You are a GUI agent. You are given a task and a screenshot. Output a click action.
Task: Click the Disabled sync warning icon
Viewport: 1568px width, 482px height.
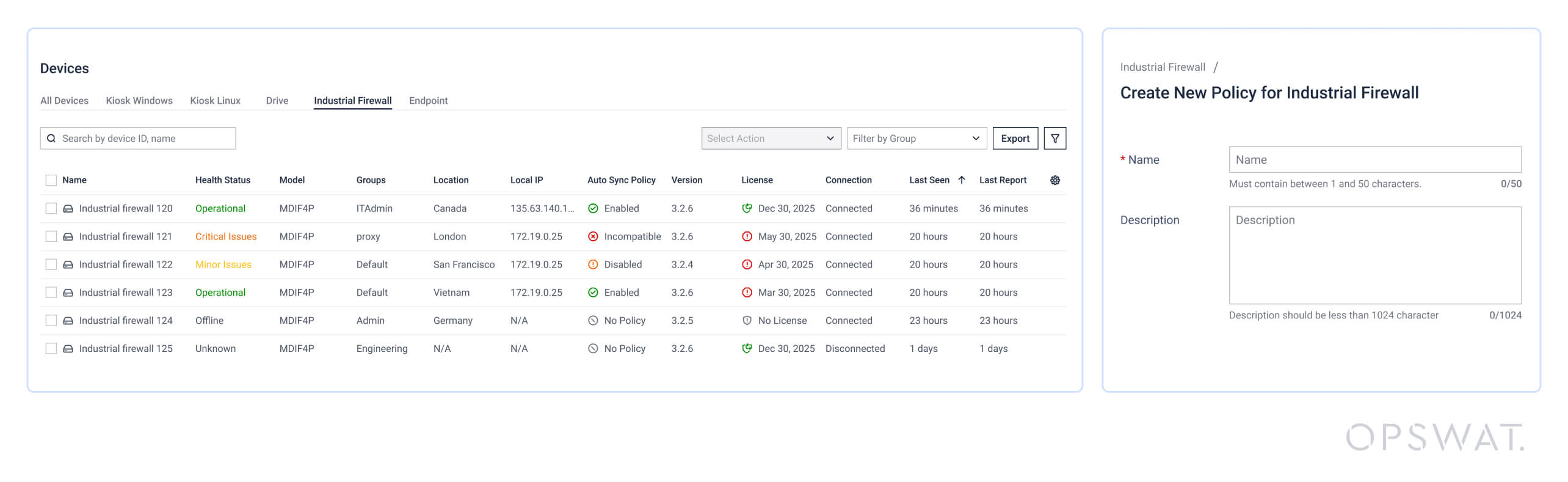[592, 265]
